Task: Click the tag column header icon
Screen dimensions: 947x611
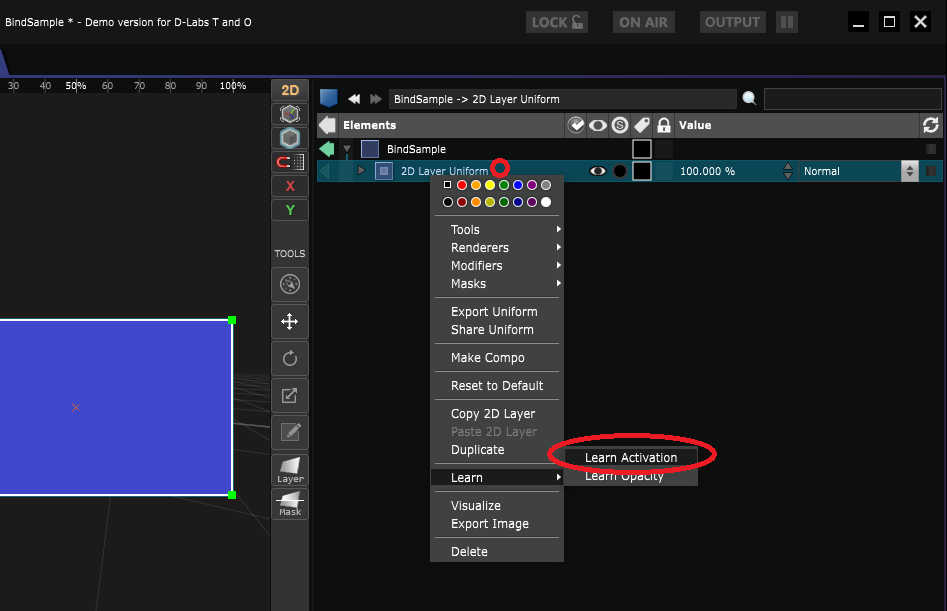Action: 641,125
